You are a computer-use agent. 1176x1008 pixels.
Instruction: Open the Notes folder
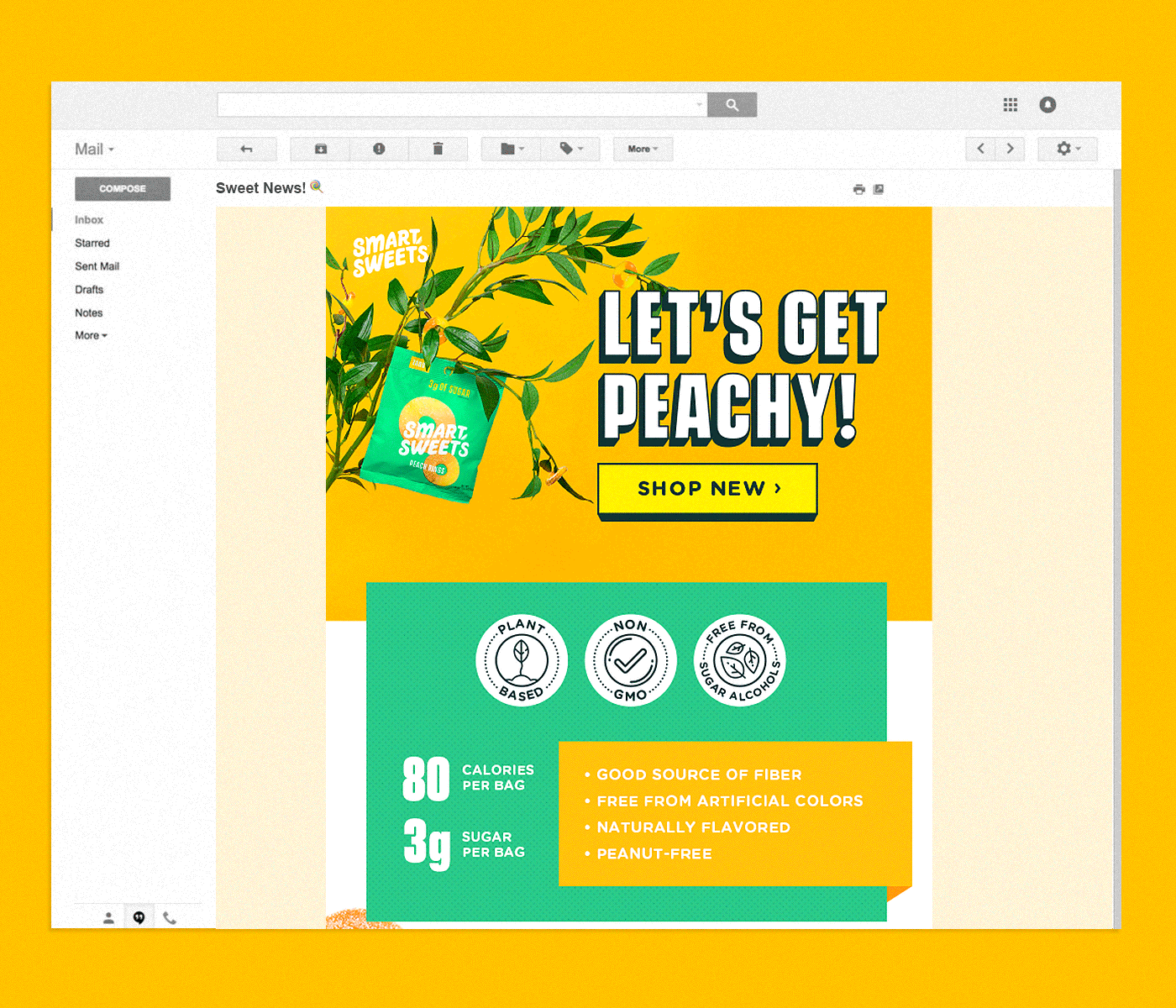coord(89,313)
